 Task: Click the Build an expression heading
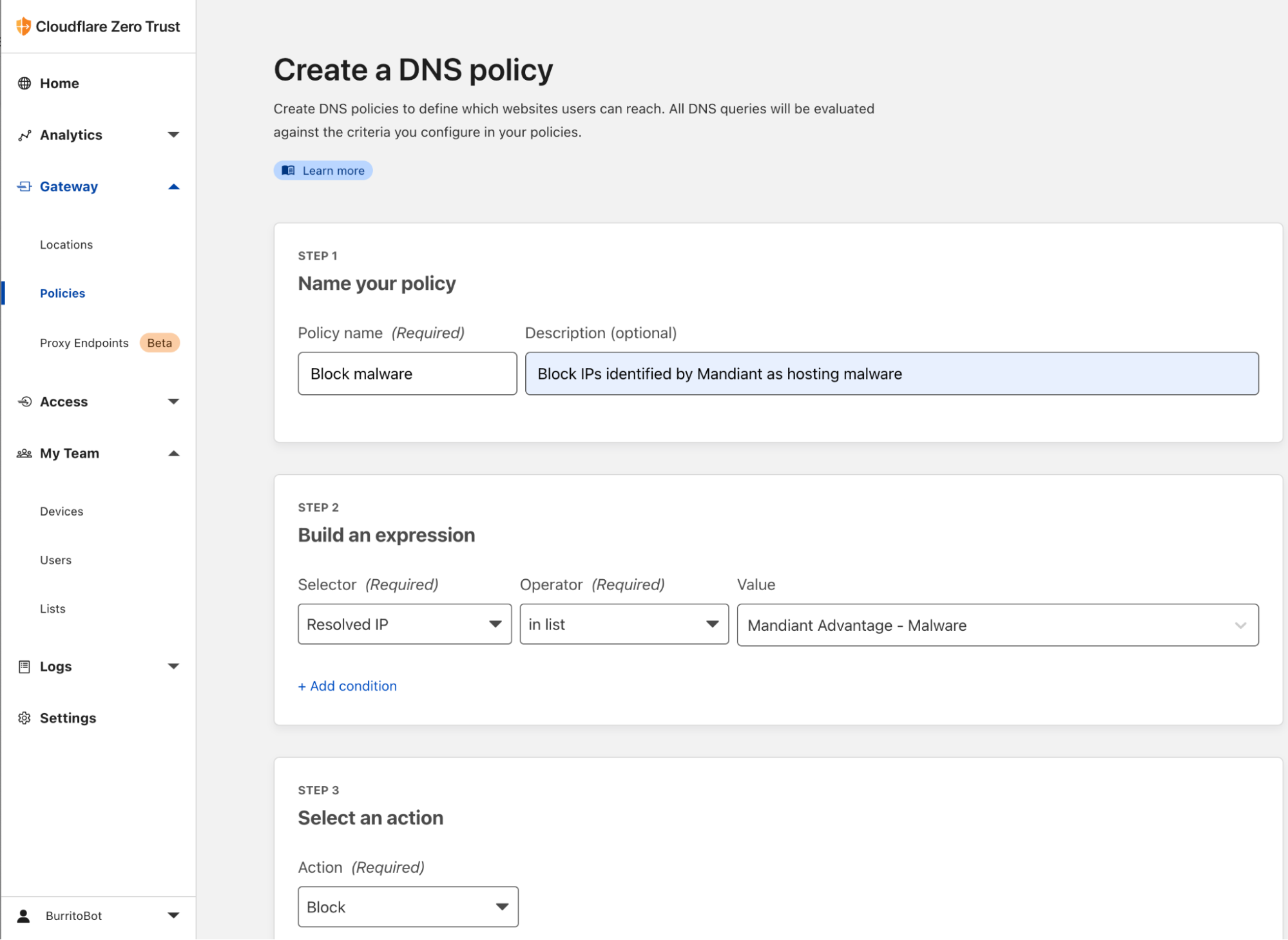(387, 535)
